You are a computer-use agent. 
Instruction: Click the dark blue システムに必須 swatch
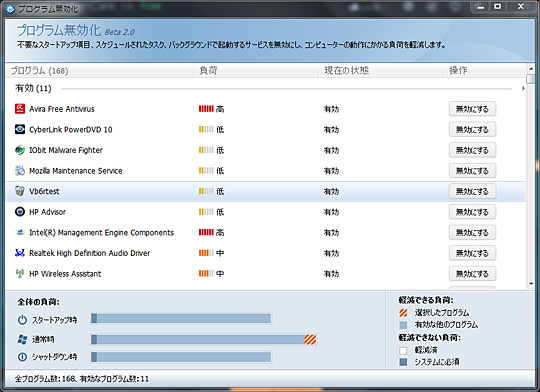403,362
